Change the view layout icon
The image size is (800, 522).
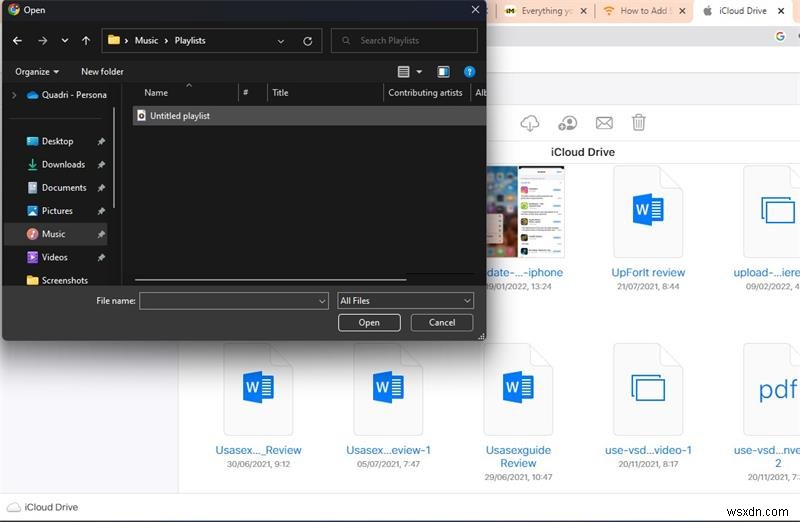point(404,72)
